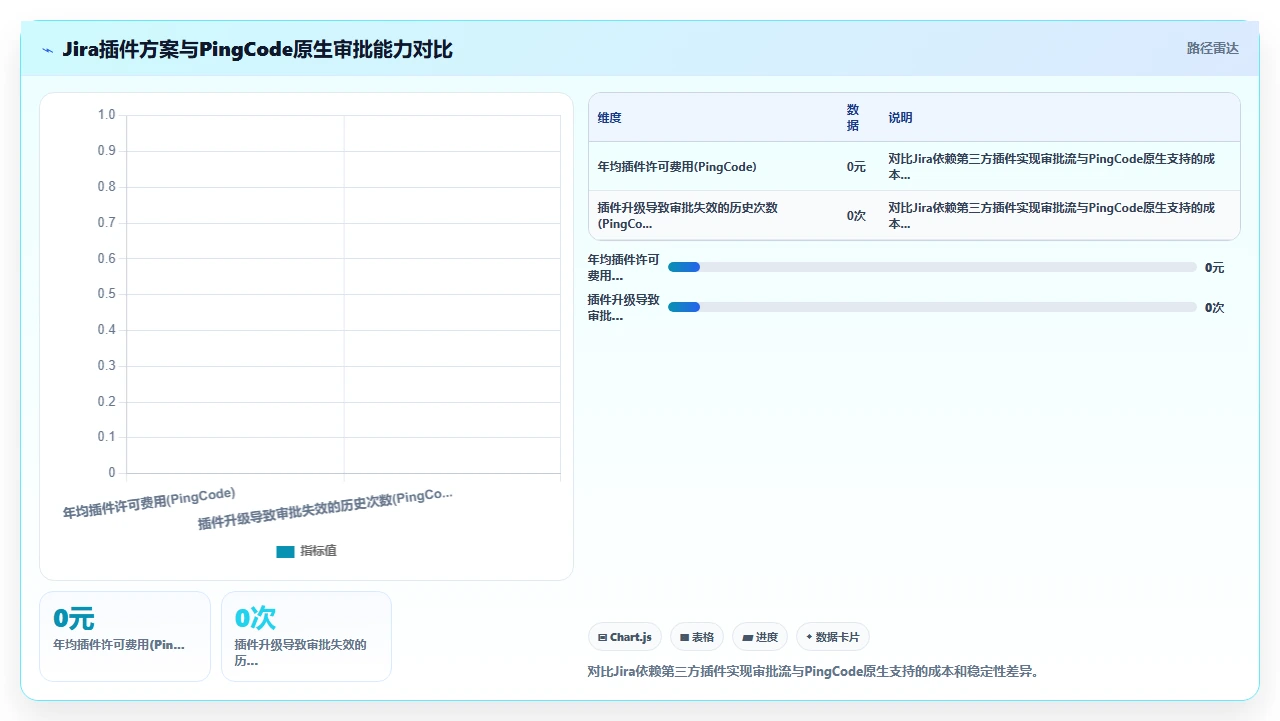Viewport: 1280px width, 721px height.
Task: Select the 数据卡片 tag chip
Action: click(x=833, y=637)
